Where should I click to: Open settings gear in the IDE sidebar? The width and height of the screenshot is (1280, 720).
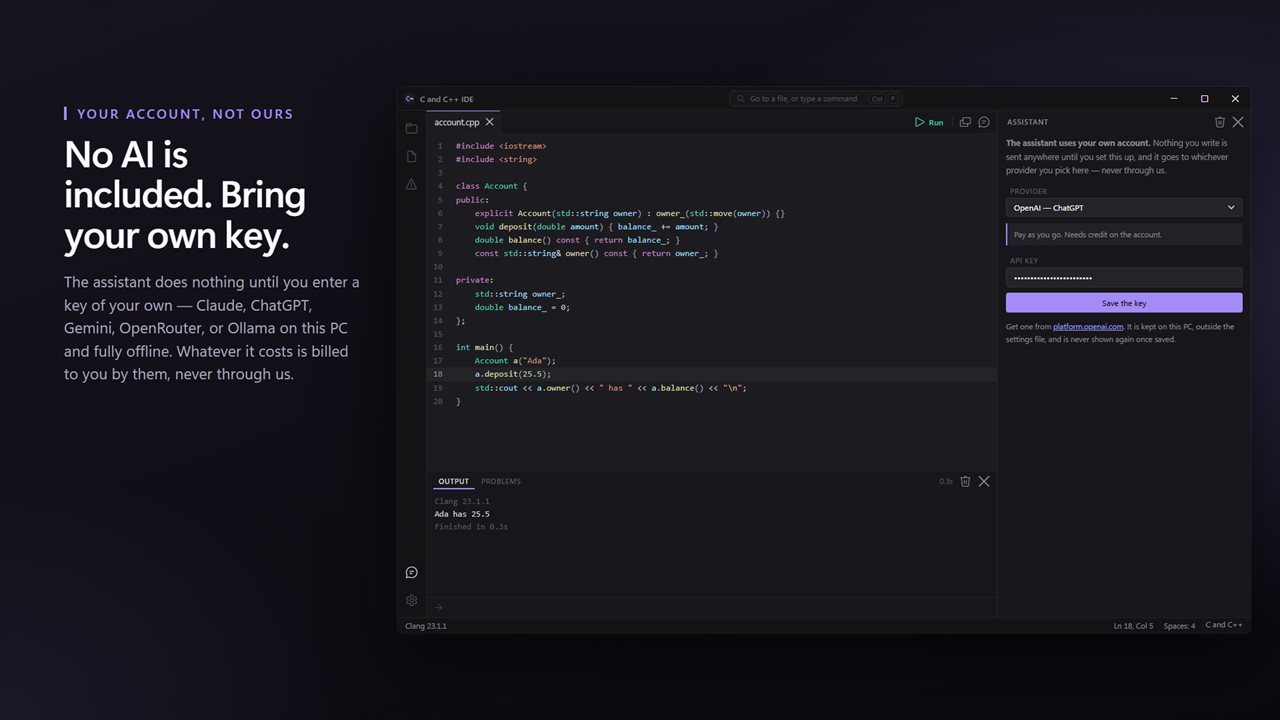tap(411, 600)
